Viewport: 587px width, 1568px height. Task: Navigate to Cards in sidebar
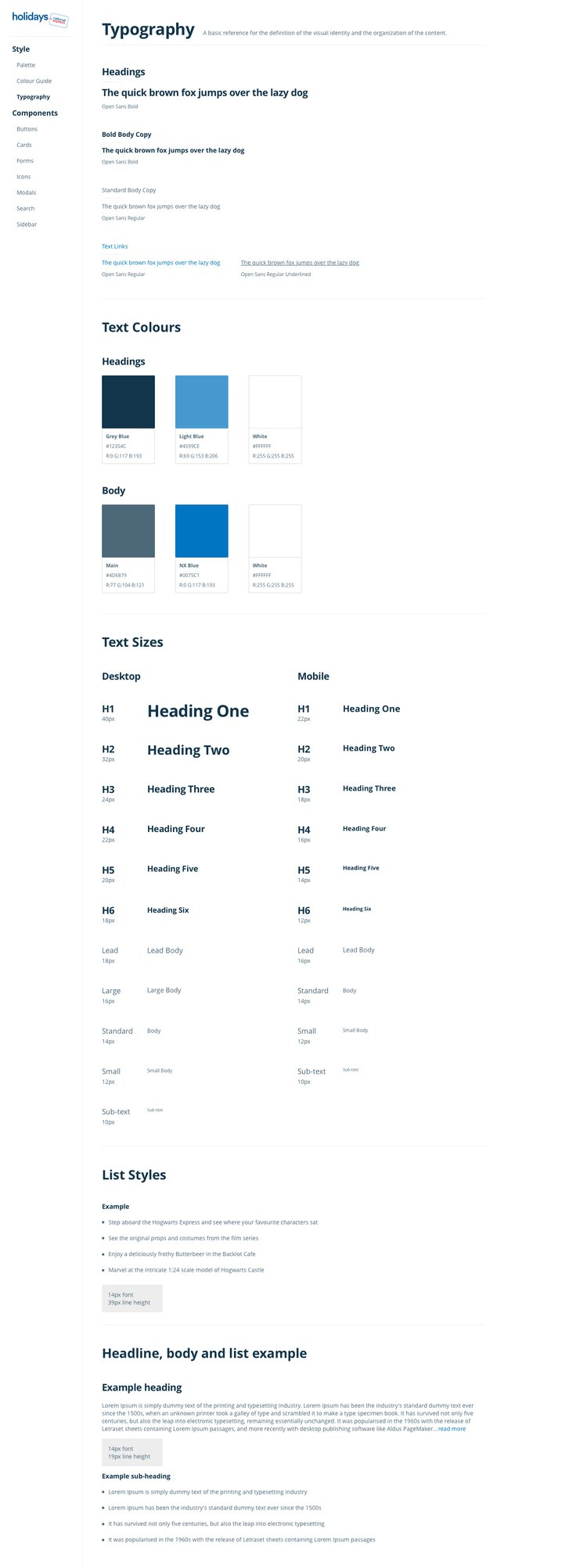click(x=24, y=145)
